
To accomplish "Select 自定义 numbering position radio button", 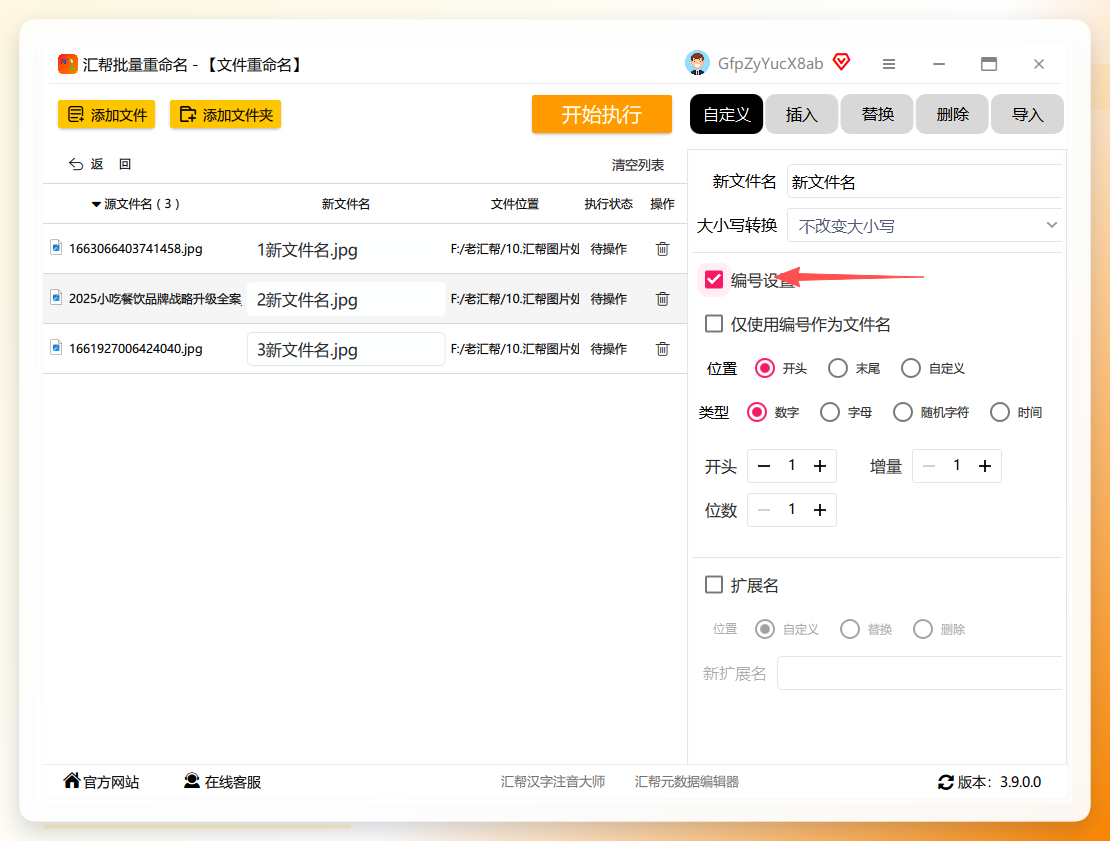I will coord(911,368).
